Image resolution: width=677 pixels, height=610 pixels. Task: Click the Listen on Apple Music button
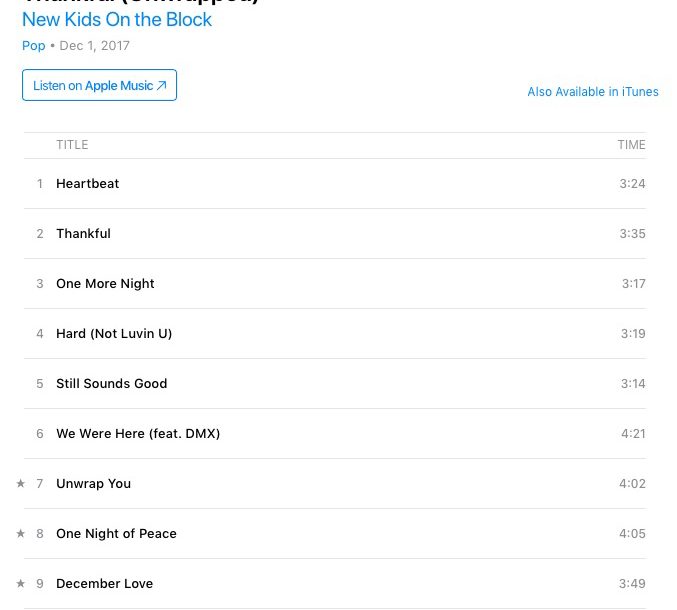click(x=99, y=85)
